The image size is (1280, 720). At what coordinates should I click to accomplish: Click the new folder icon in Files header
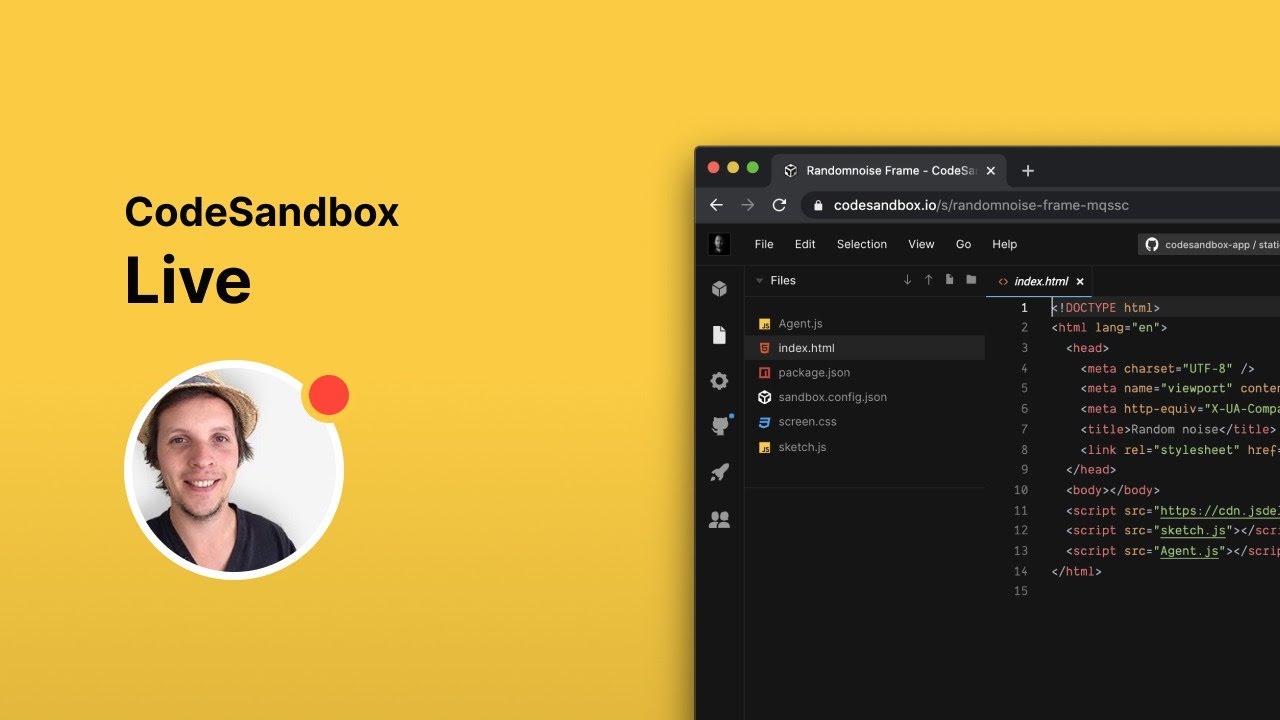pyautogui.click(x=971, y=280)
